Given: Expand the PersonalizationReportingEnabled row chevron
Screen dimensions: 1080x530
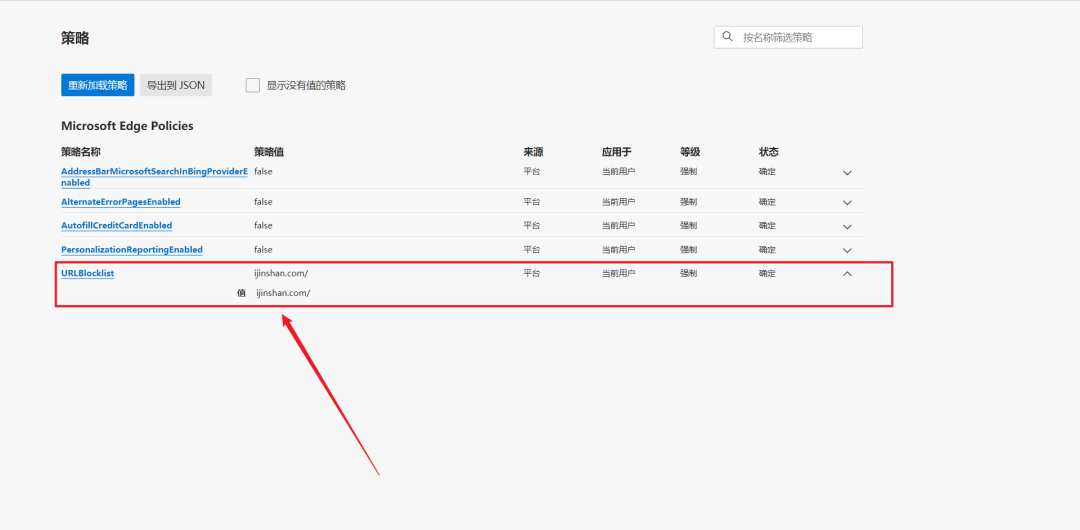Looking at the screenshot, I should coord(847,250).
